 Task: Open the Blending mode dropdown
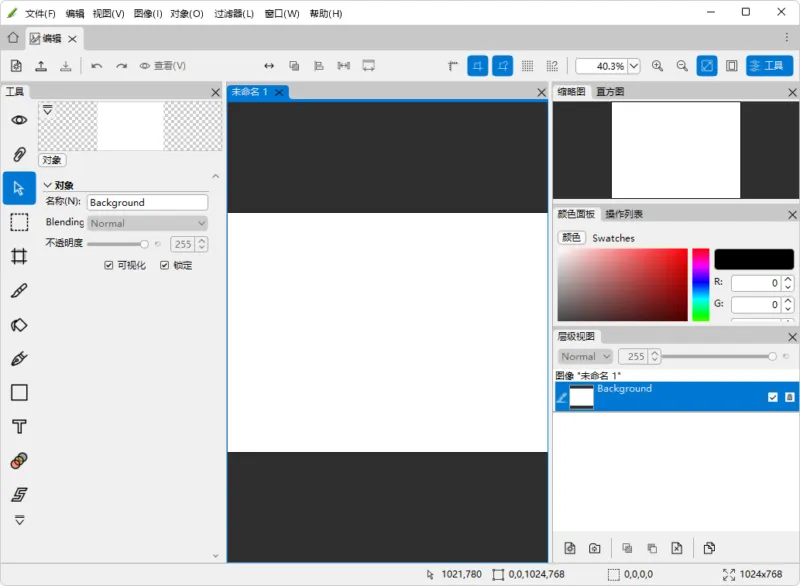click(x=147, y=223)
